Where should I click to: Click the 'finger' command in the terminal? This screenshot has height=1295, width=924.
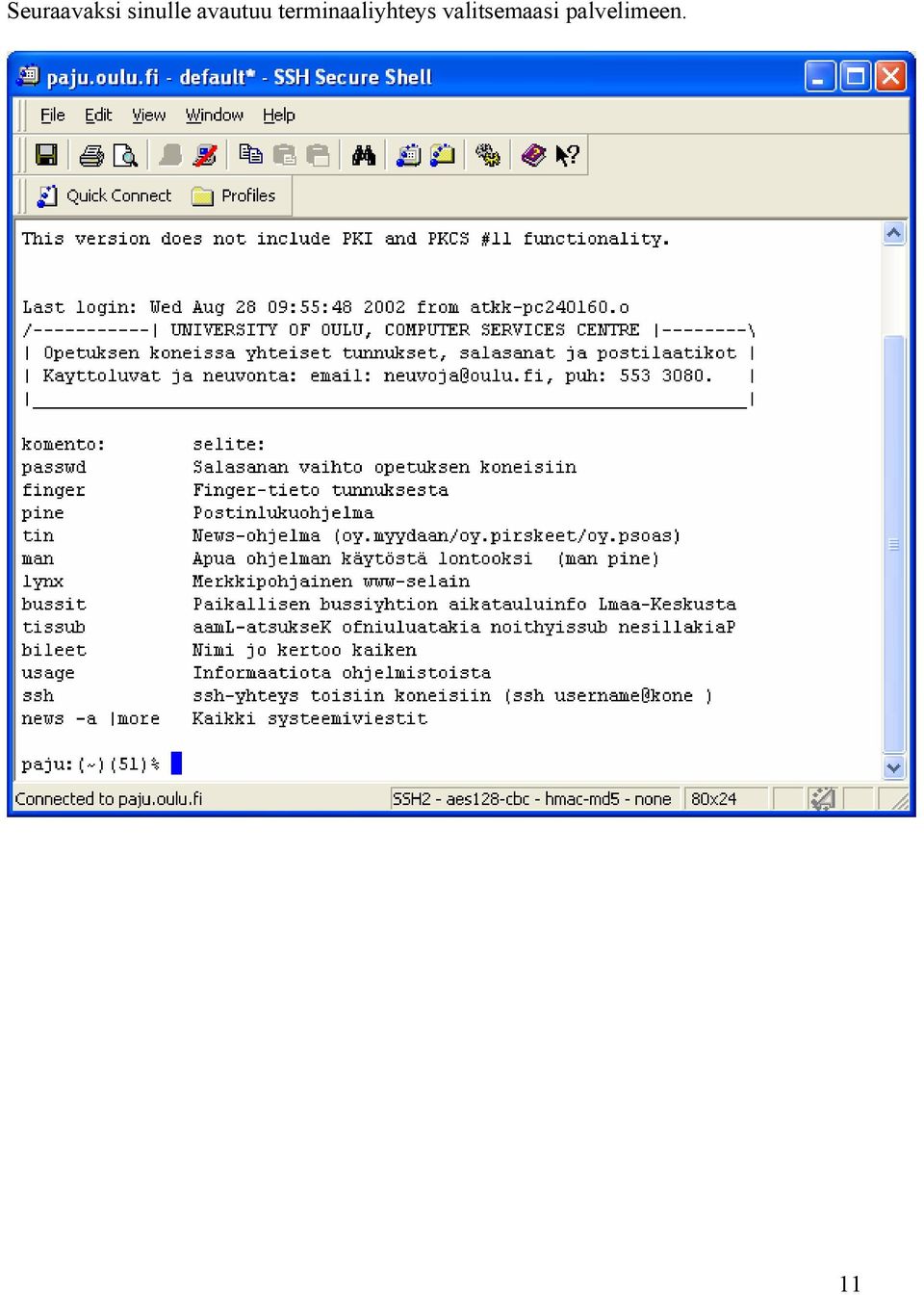54,491
